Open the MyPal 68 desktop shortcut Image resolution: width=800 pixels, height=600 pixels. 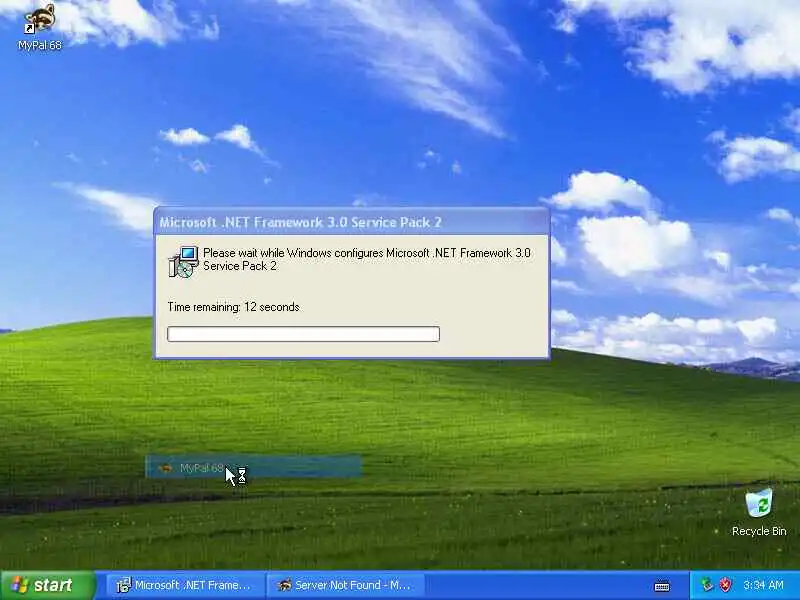coord(40,27)
